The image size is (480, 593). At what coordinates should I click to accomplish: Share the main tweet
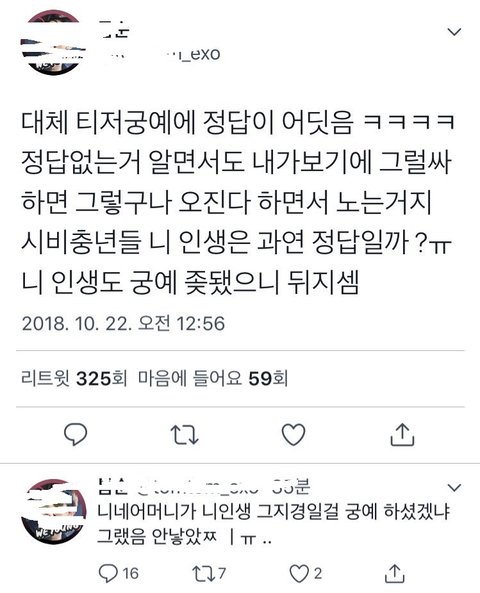coord(402,434)
